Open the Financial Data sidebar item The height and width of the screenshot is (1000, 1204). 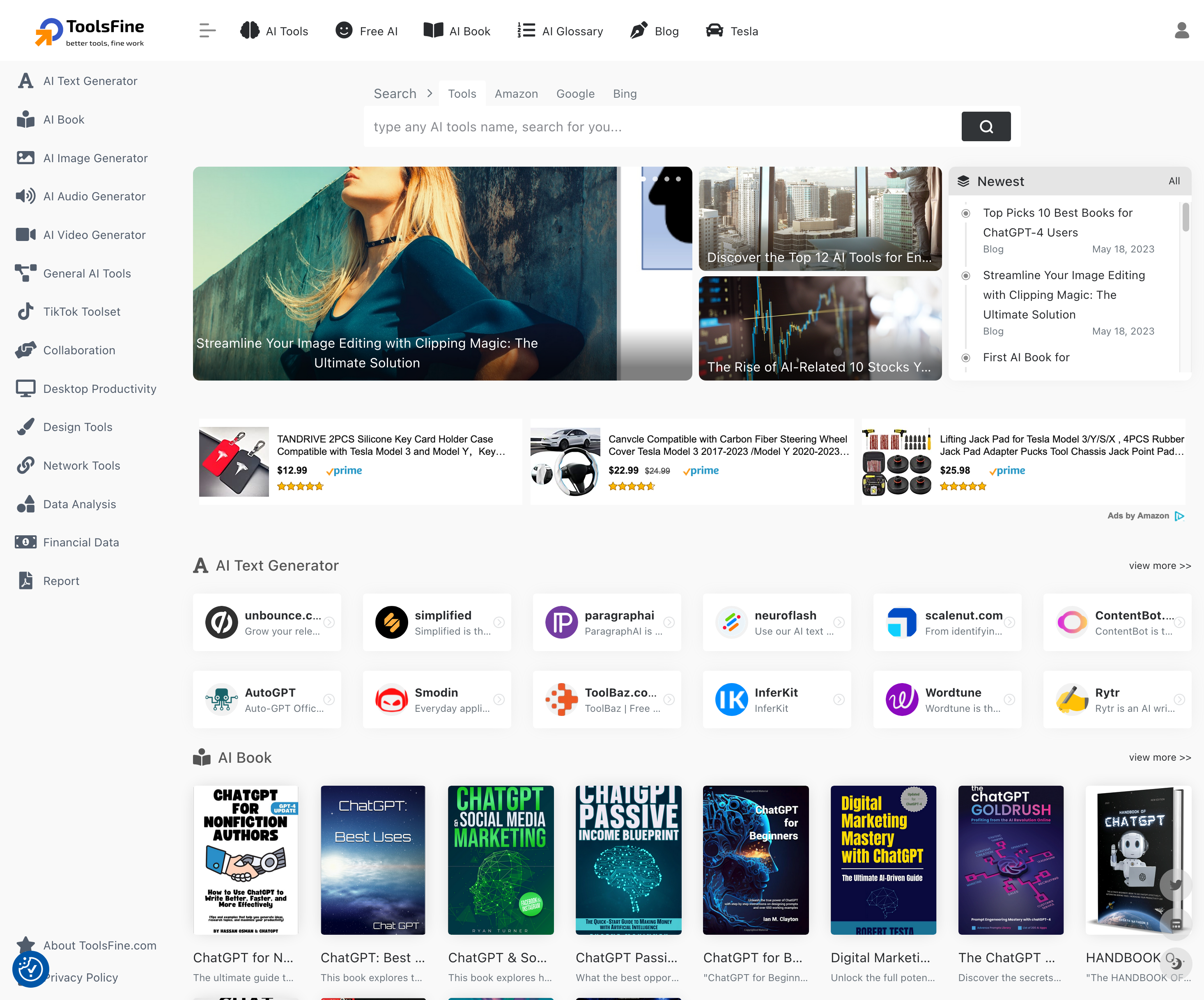pos(81,542)
